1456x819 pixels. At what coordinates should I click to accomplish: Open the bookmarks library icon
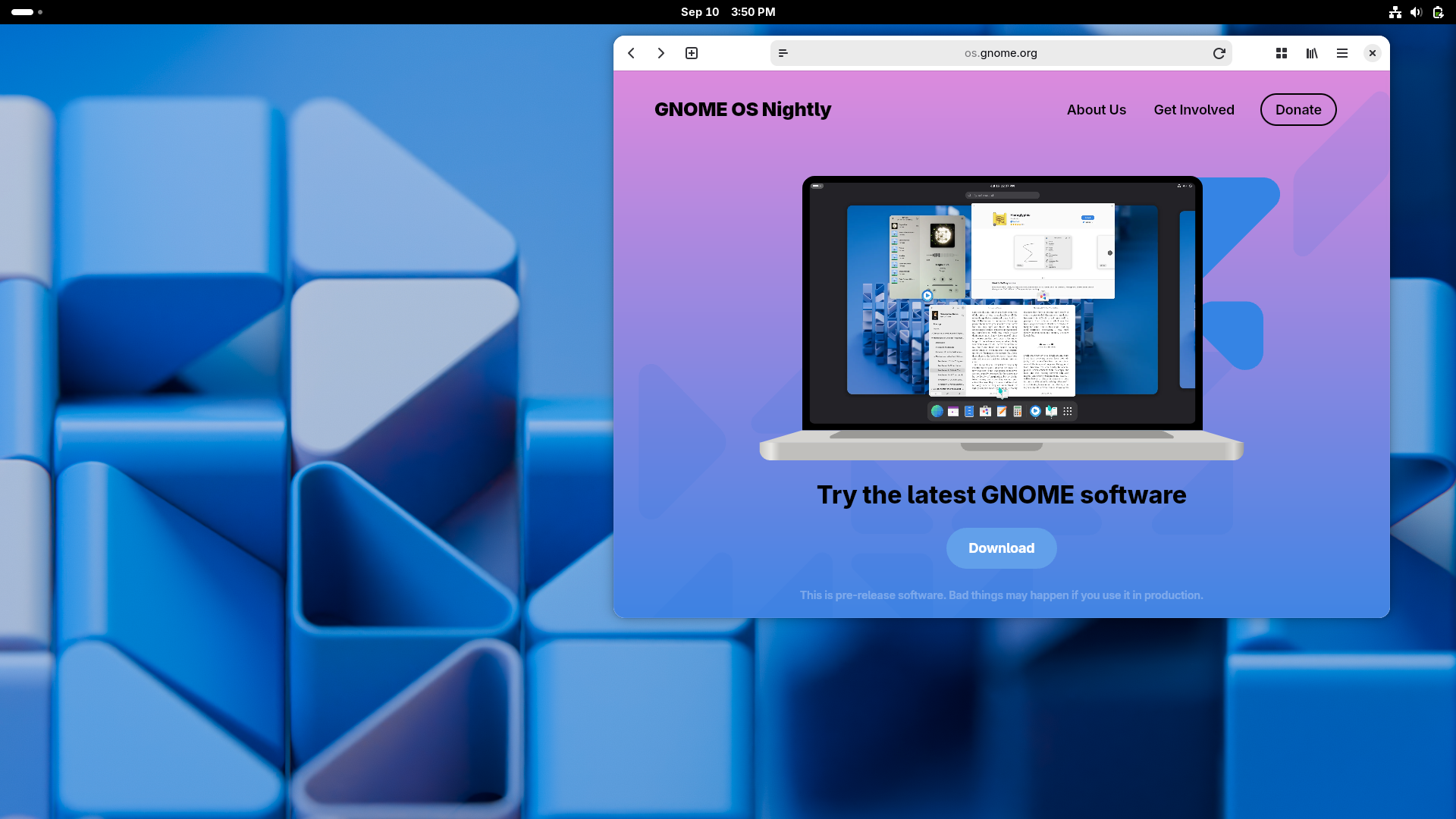(x=1312, y=53)
